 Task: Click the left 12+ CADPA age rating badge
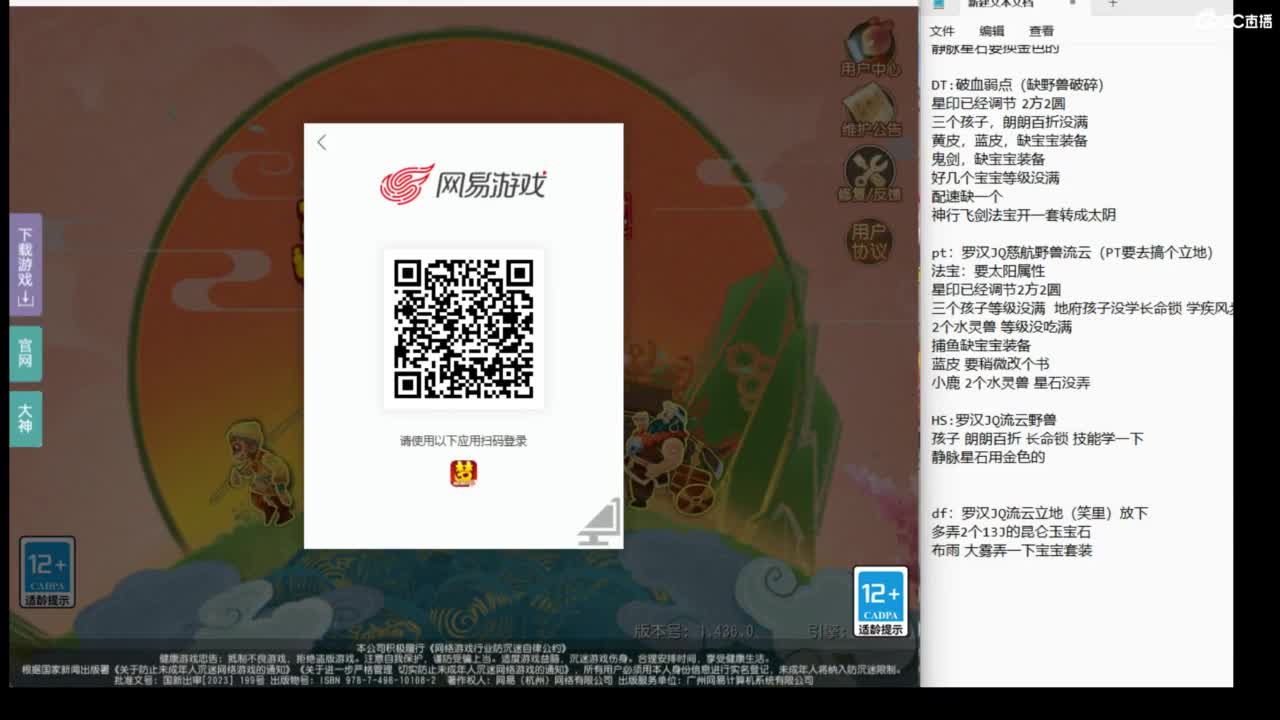tap(47, 572)
